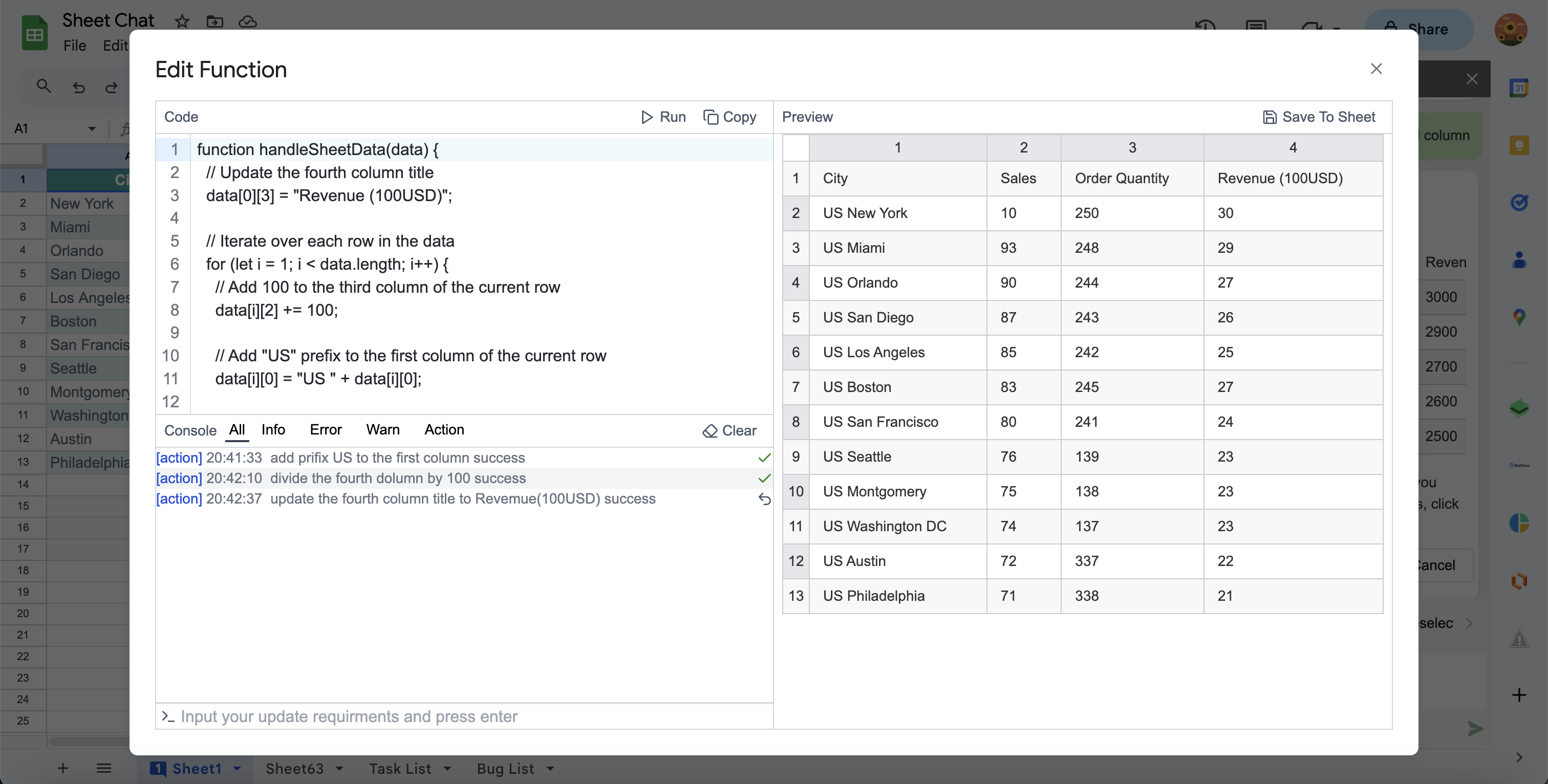Switch to the Action console tab
This screenshot has height=784, width=1548.
[444, 429]
